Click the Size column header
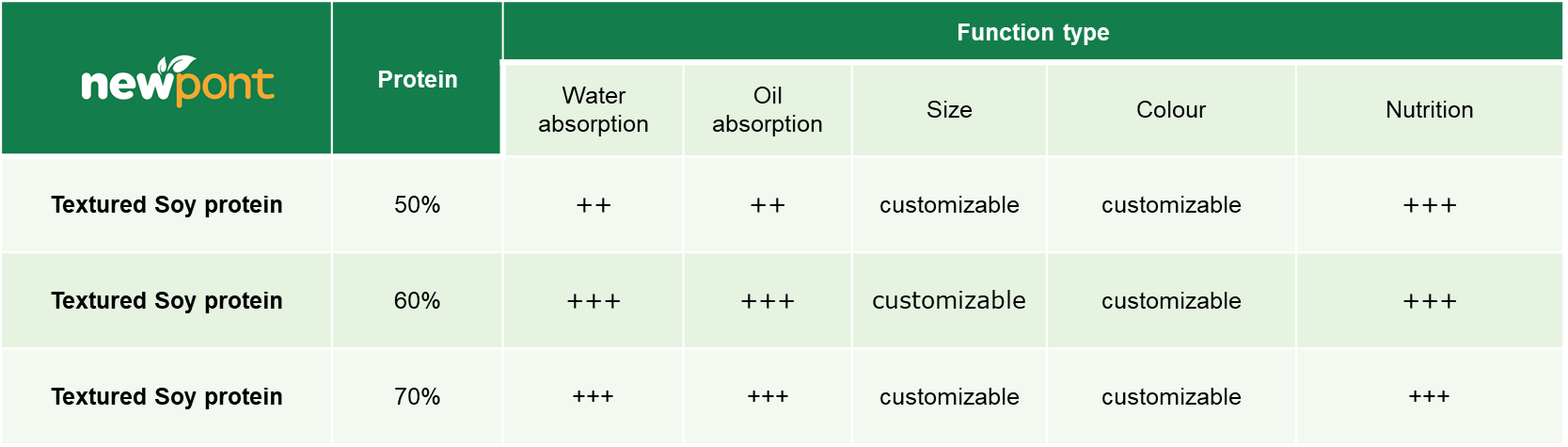1568x447 pixels. (949, 110)
